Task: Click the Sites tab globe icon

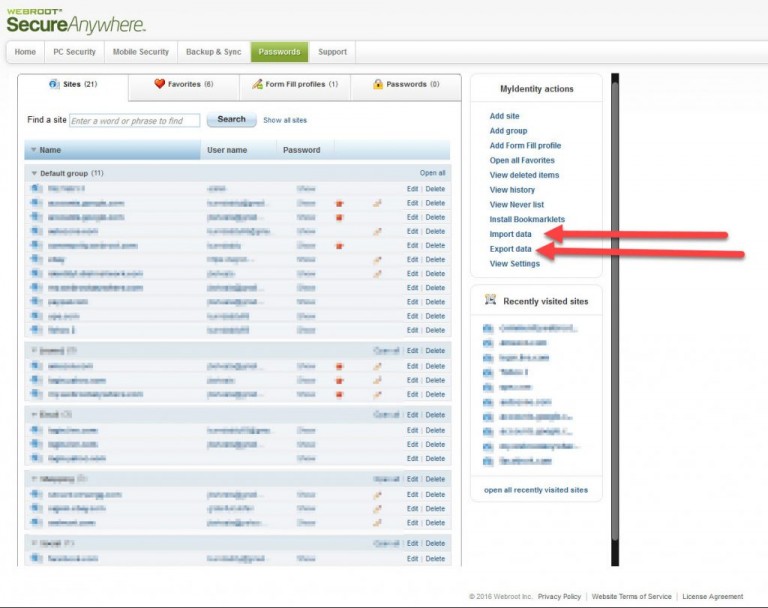Action: coord(54,85)
